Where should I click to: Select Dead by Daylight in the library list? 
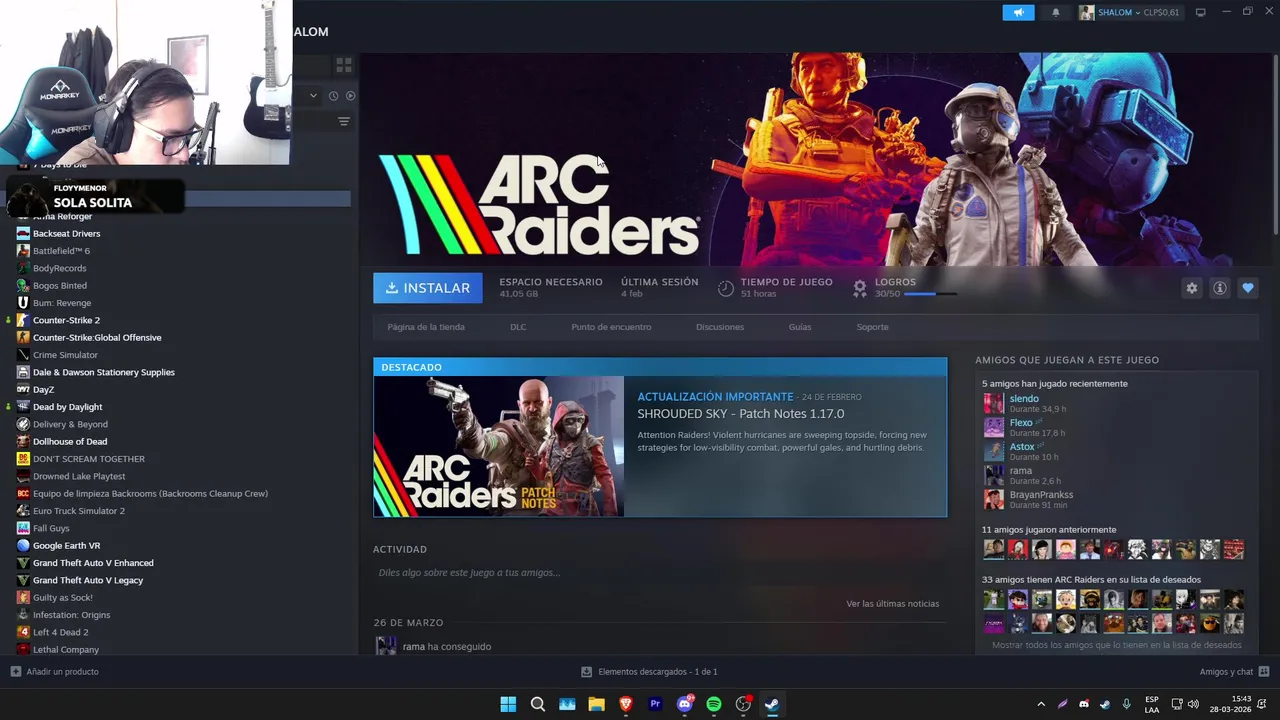pyautogui.click(x=67, y=407)
